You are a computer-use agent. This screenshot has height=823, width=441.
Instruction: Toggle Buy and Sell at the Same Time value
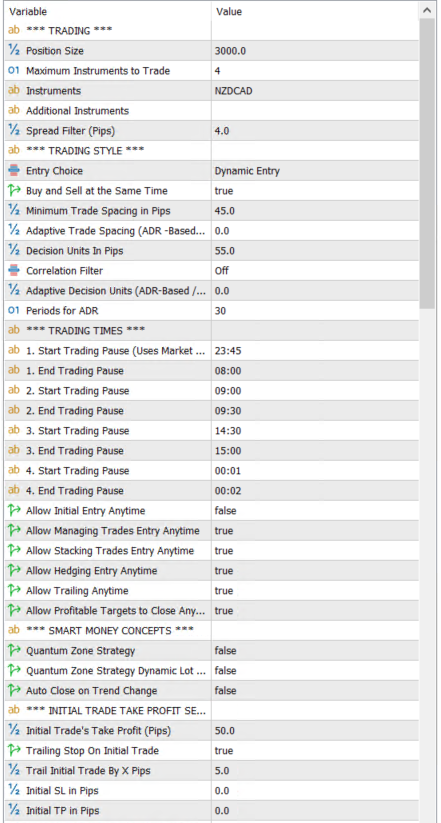coord(315,191)
